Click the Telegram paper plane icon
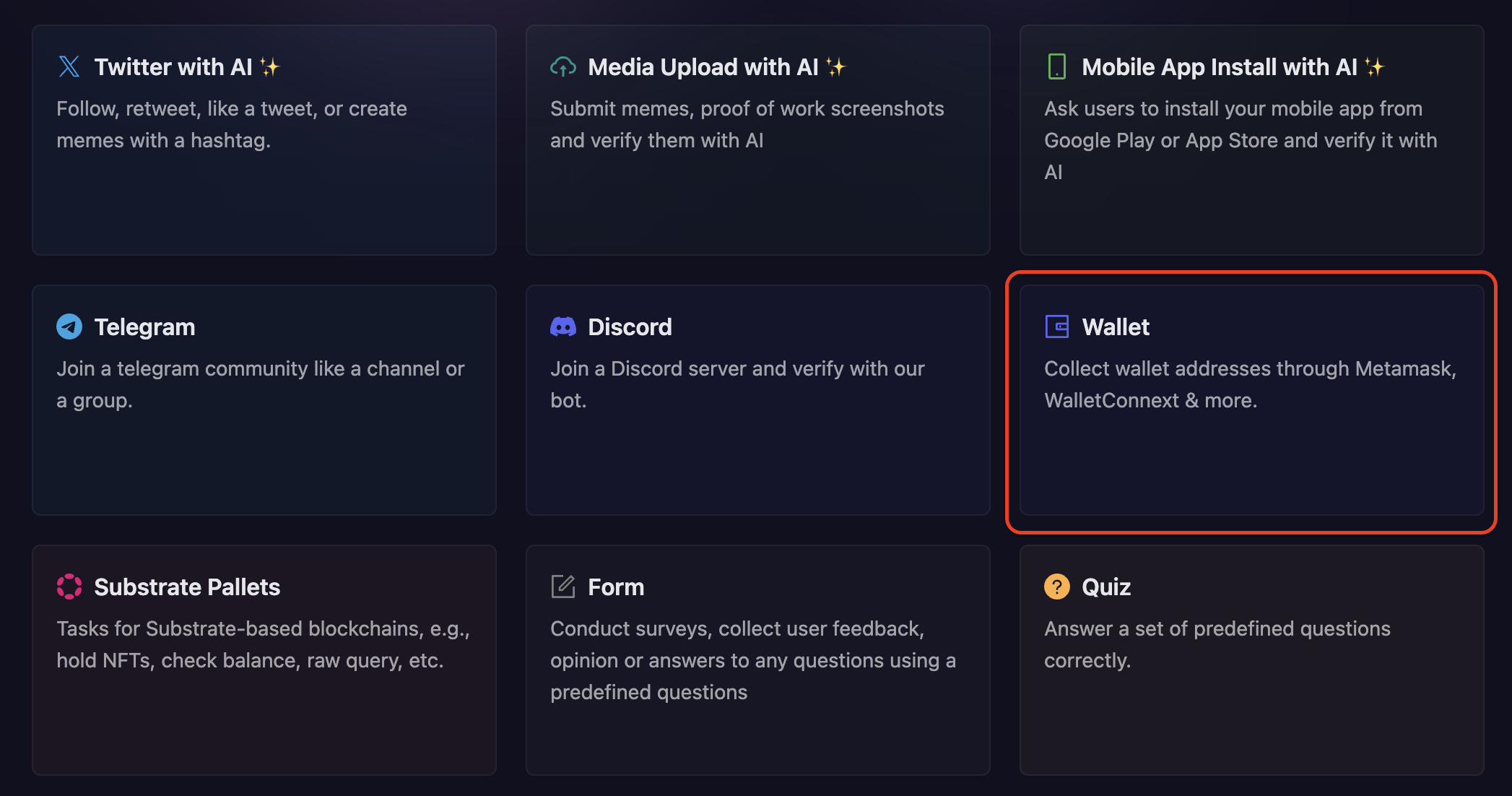Screen dimensions: 1512x796 [x=69, y=326]
